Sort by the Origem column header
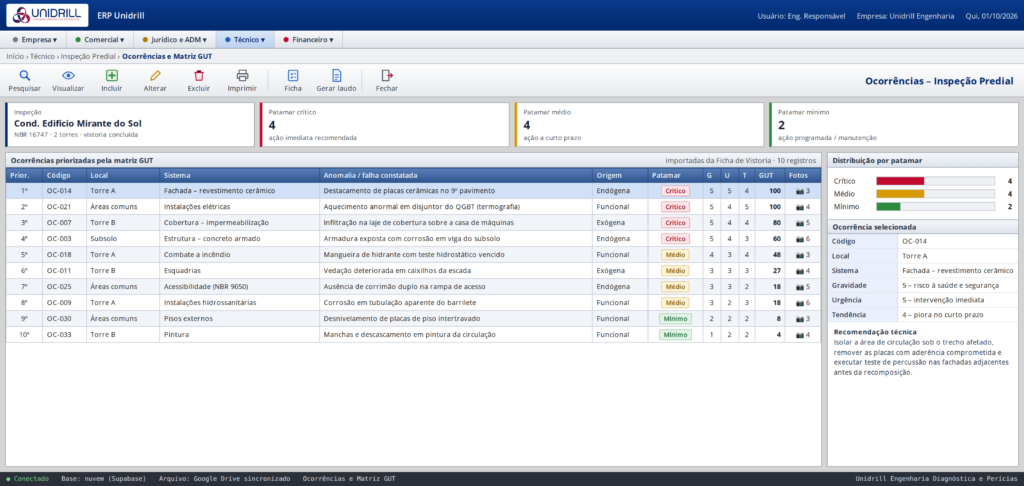This screenshot has width=1024, height=486. point(620,175)
